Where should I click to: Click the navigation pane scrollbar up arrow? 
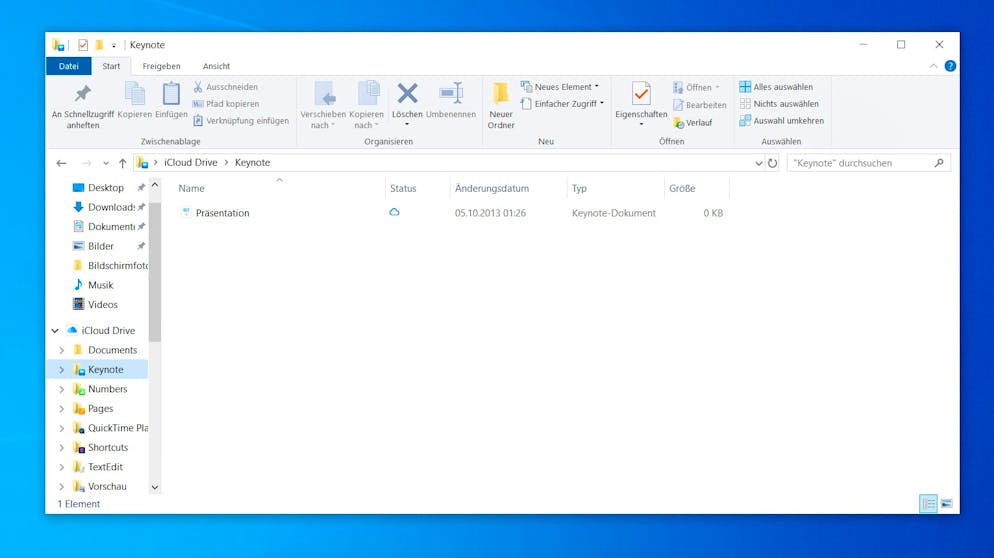tap(155, 185)
